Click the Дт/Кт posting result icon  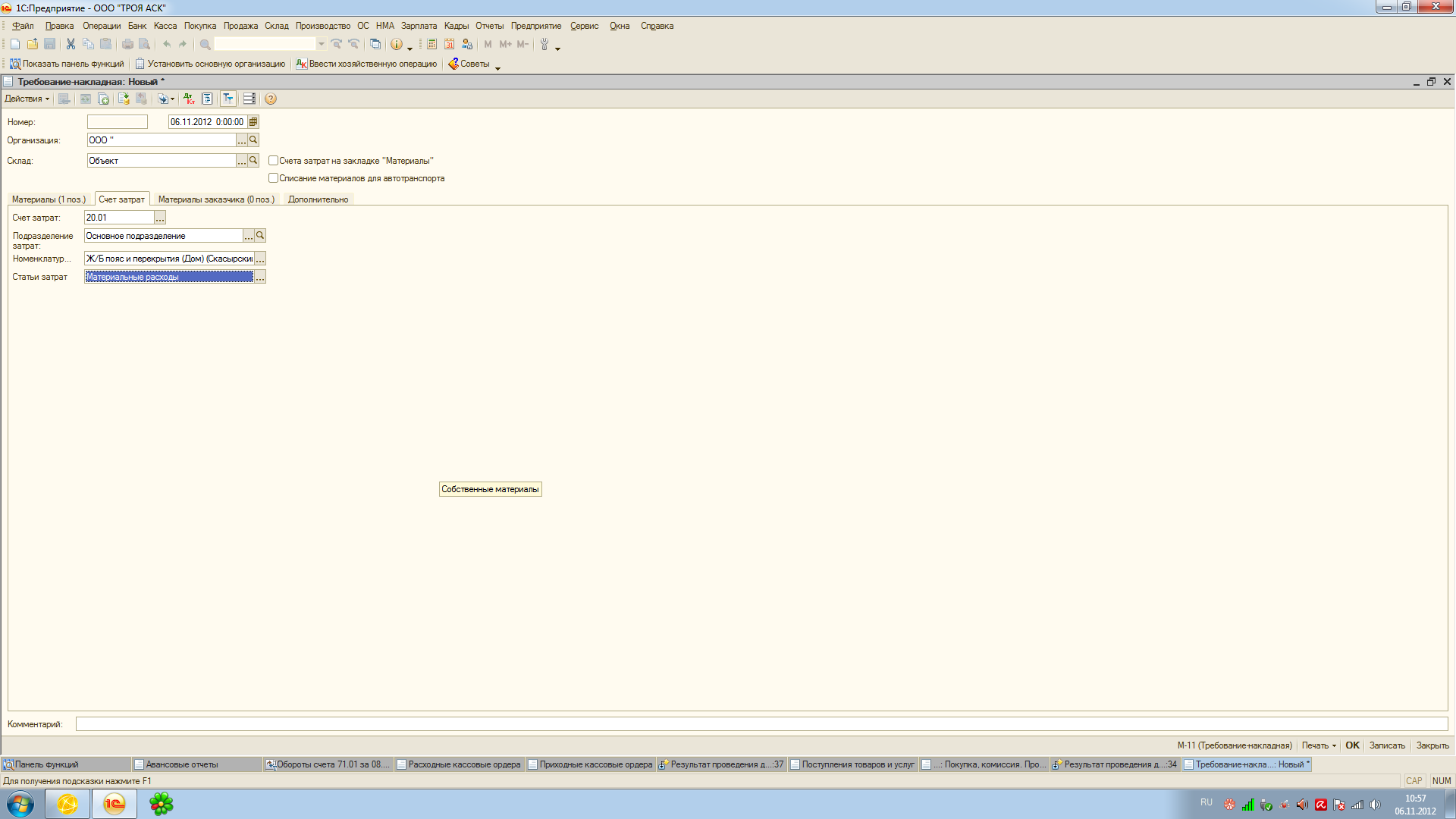coord(189,99)
